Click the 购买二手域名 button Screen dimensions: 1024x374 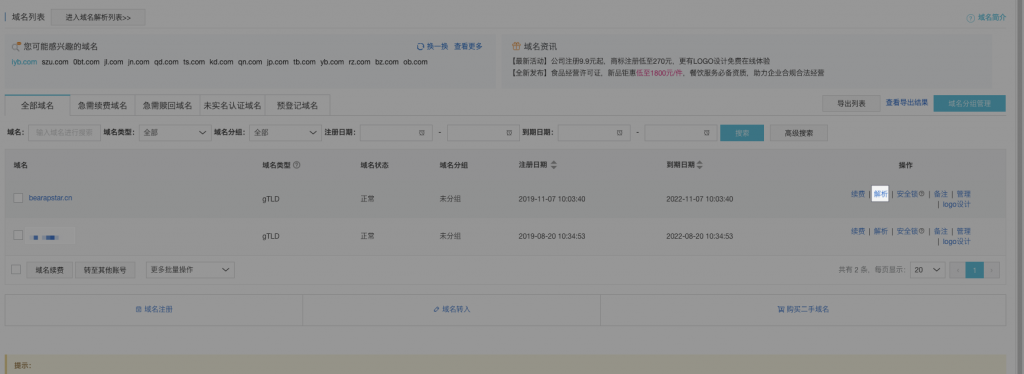pos(803,309)
